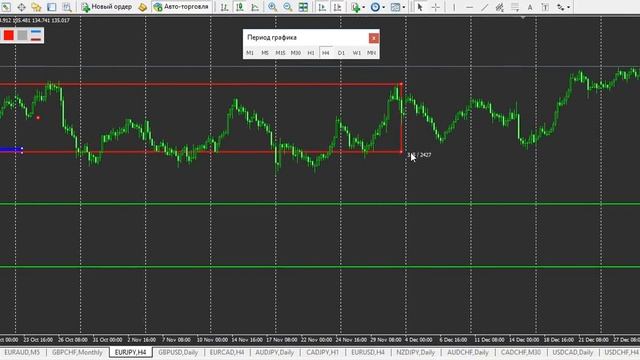The width and height of the screenshot is (640, 360).
Task: Switch to EURUSD,H4 chart tab
Action: coord(368,352)
